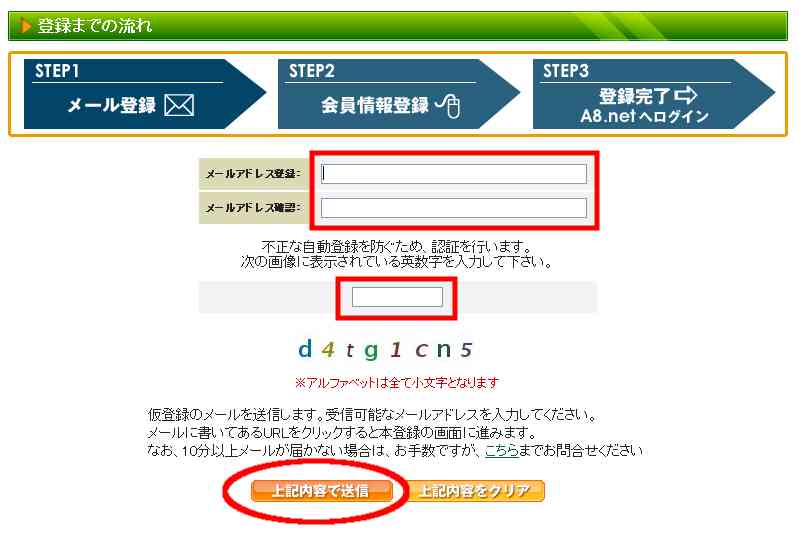Click the orange triangle beside 登録までの流れ

(24, 25)
